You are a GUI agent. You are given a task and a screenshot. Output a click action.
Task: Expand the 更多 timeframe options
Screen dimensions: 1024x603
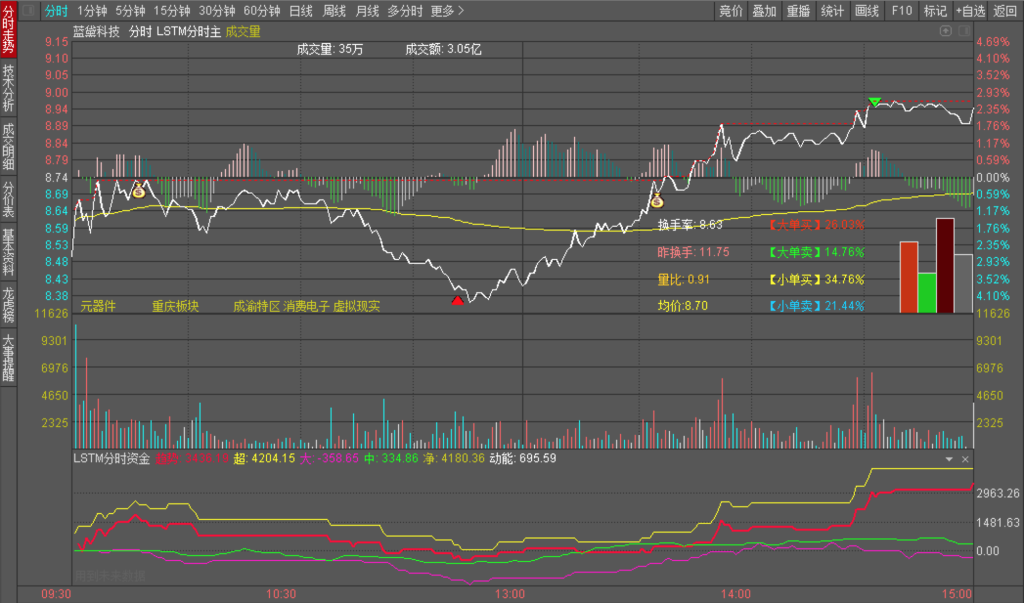pos(447,11)
